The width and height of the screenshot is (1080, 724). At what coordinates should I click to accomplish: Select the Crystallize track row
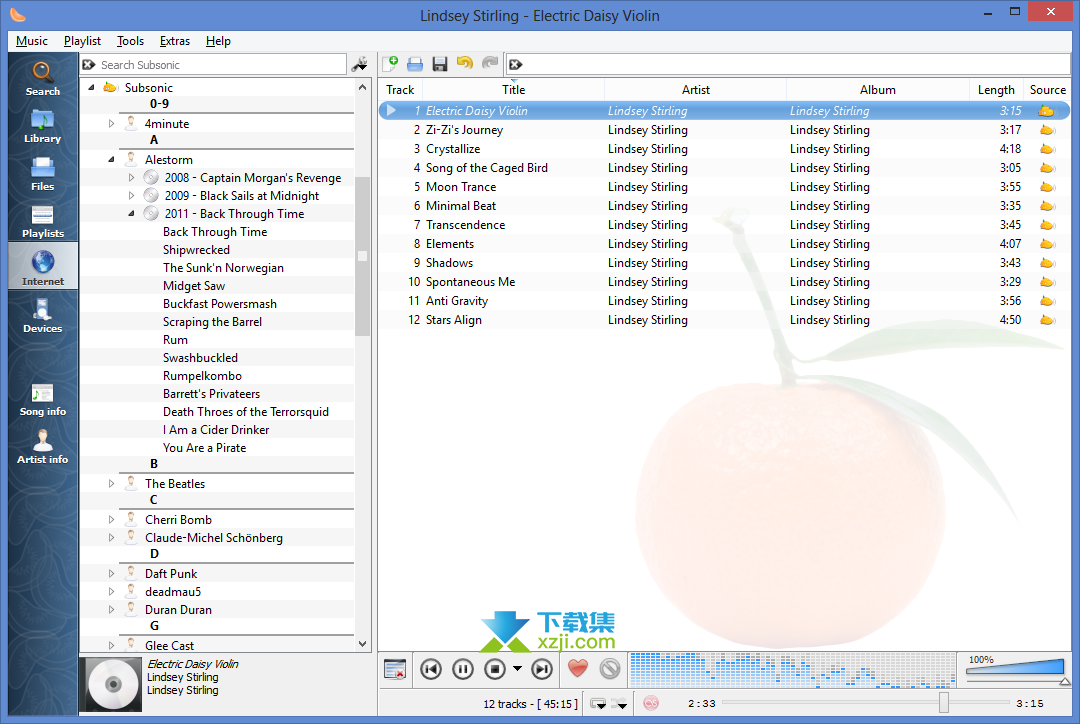coord(724,149)
